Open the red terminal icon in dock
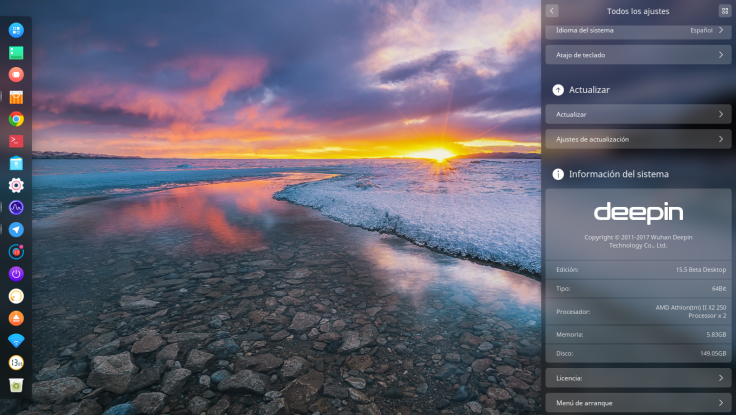The image size is (736, 415). (x=16, y=141)
